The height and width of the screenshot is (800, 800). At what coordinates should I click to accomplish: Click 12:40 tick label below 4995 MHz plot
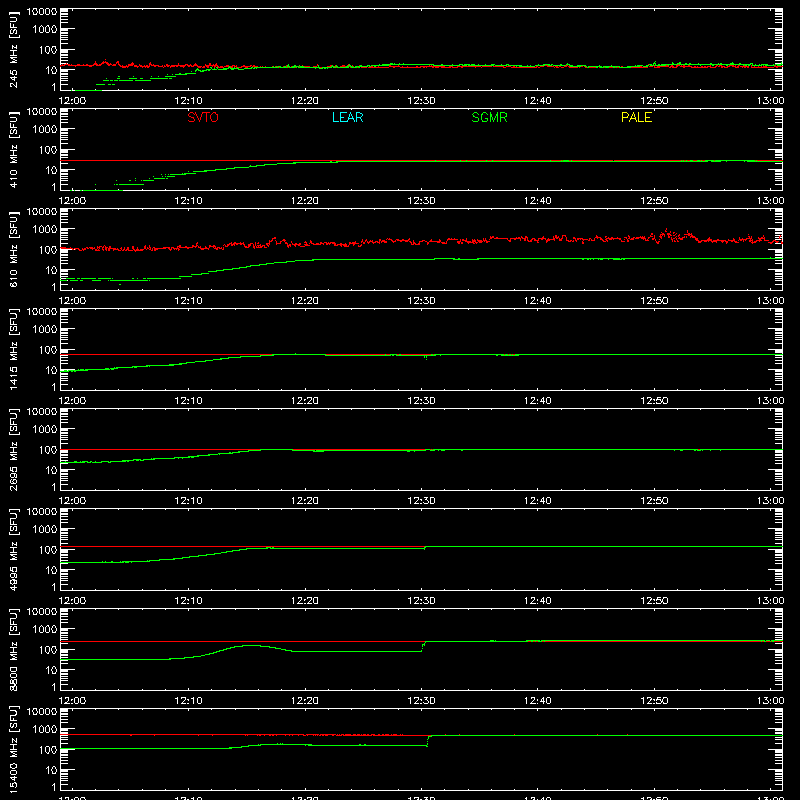click(538, 601)
